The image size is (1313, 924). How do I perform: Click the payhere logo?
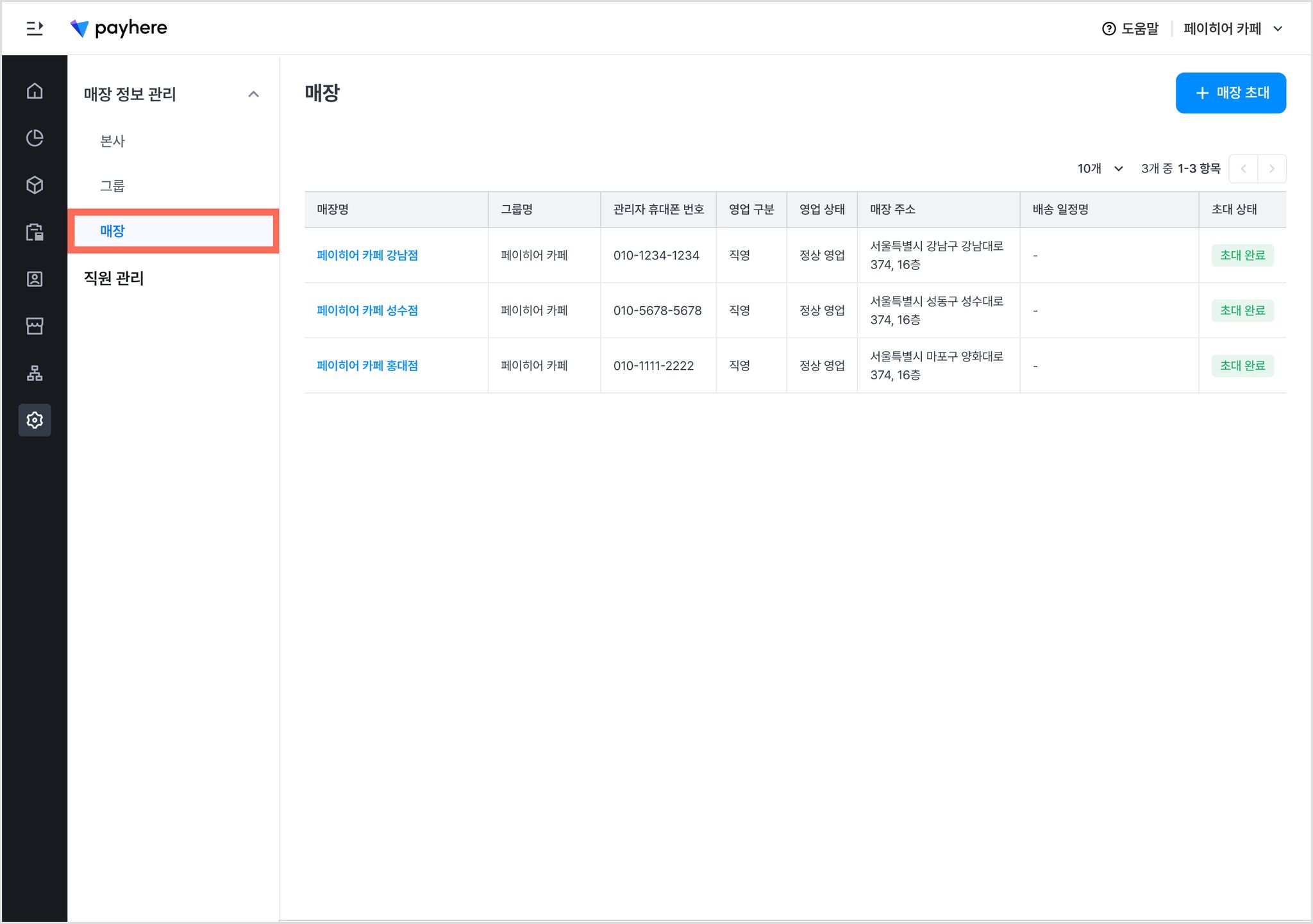tap(119, 28)
